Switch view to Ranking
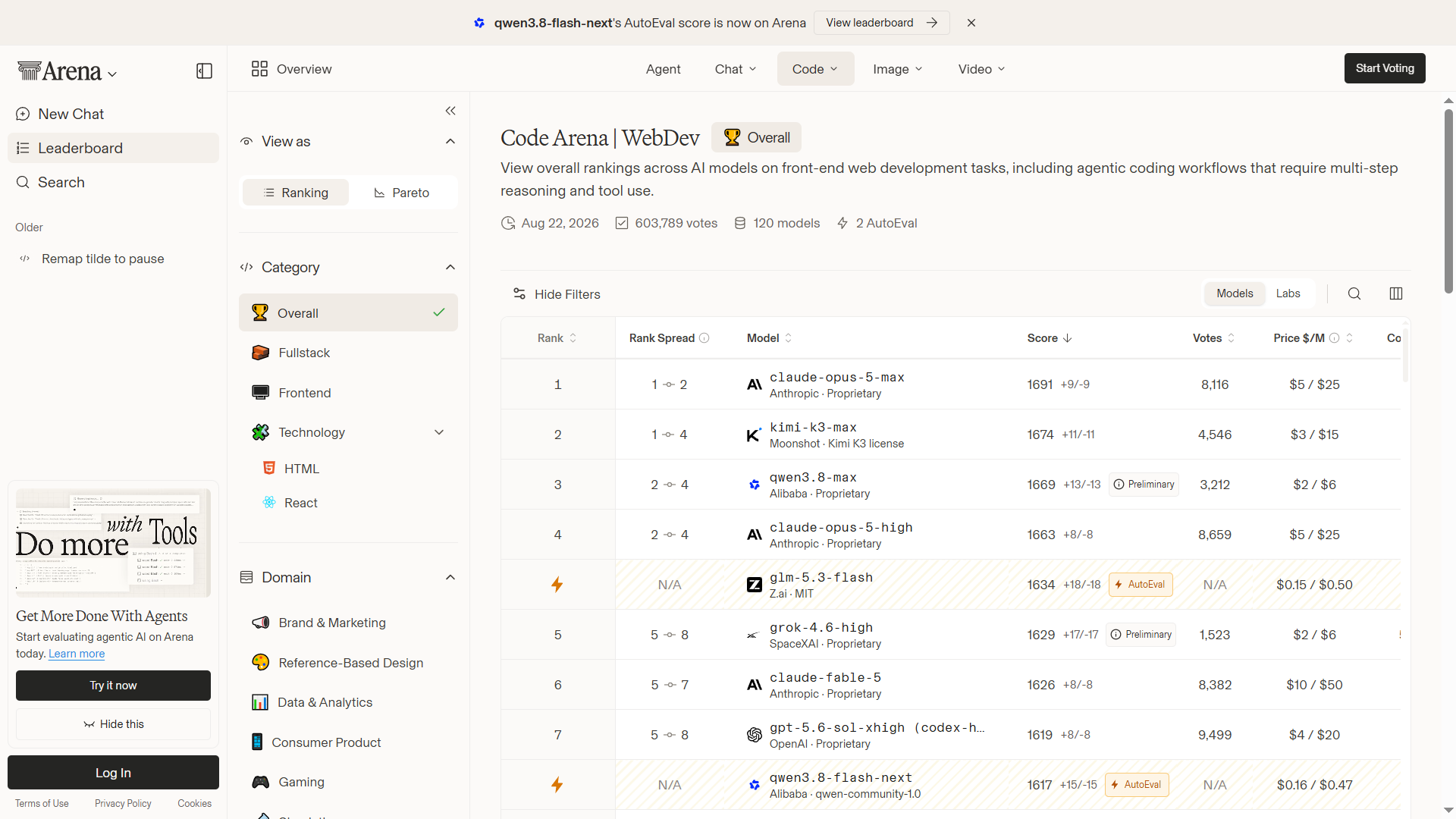This screenshot has height=819, width=1456. tap(296, 193)
